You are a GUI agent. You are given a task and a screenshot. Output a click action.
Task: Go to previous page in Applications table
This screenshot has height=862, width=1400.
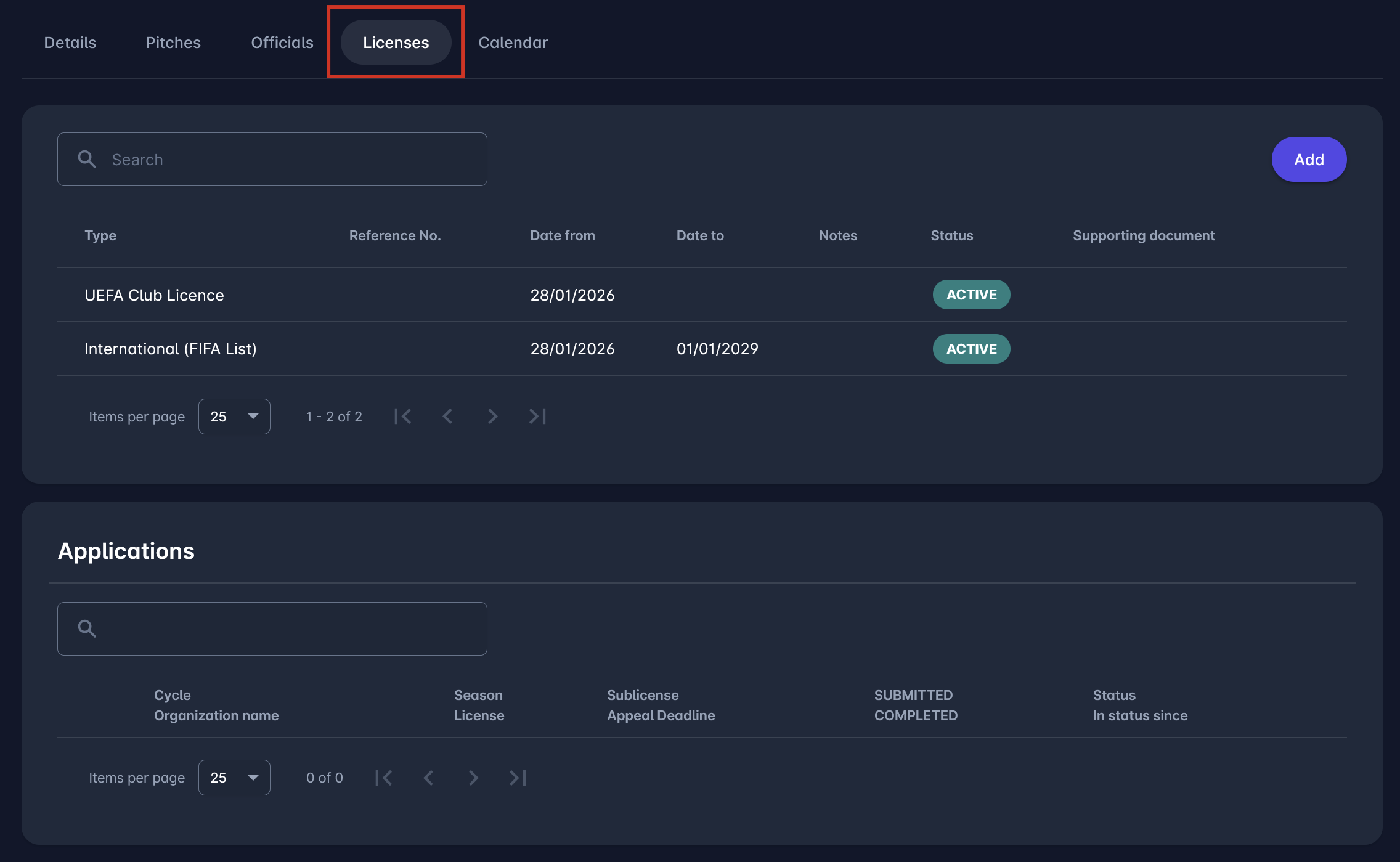pos(428,778)
